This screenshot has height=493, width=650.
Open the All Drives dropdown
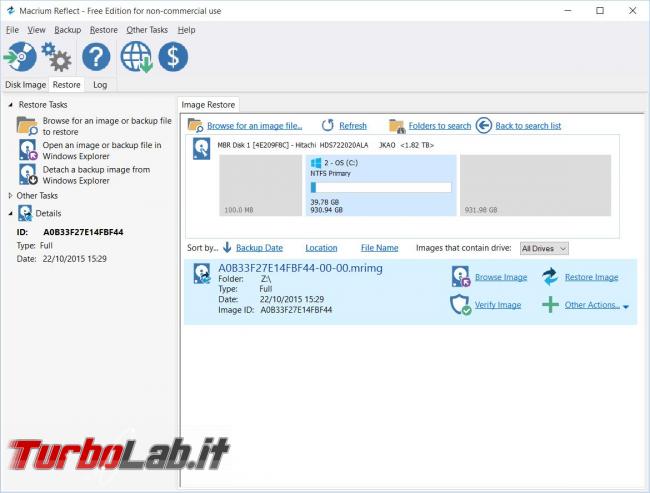pyautogui.click(x=544, y=248)
